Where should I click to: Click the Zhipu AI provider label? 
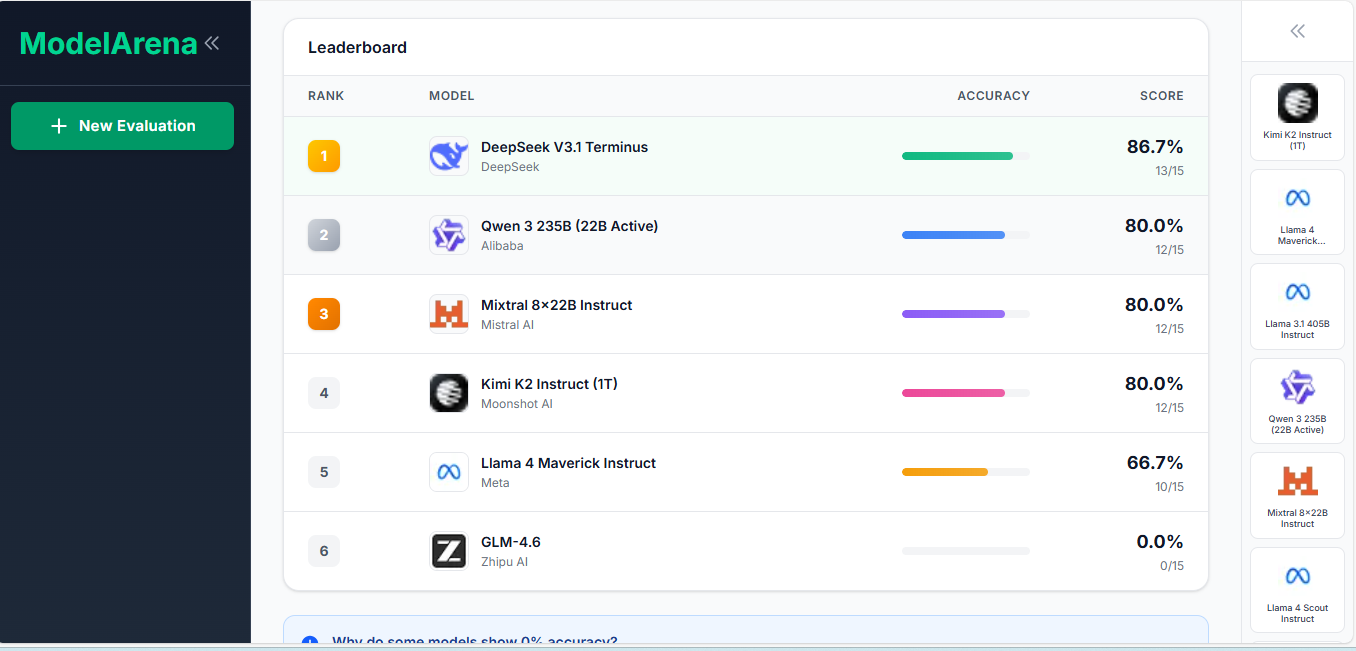(504, 562)
